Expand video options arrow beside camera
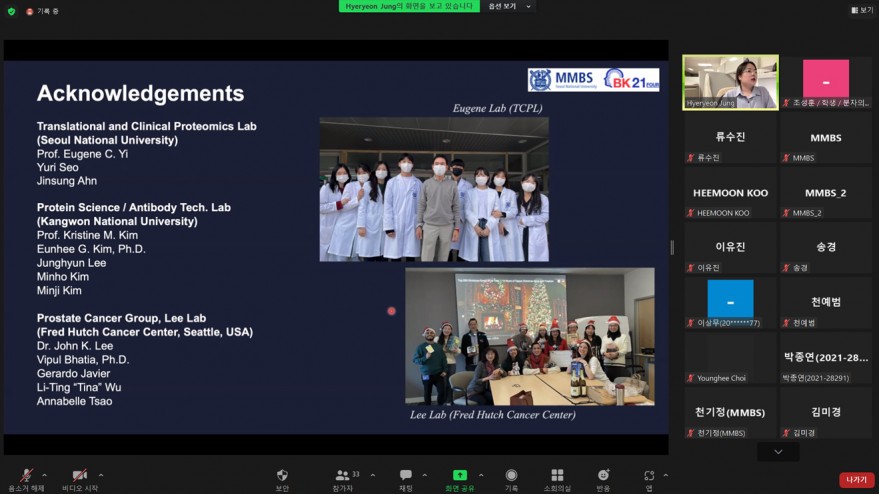Viewport: 879px width, 494px height. coord(100,475)
